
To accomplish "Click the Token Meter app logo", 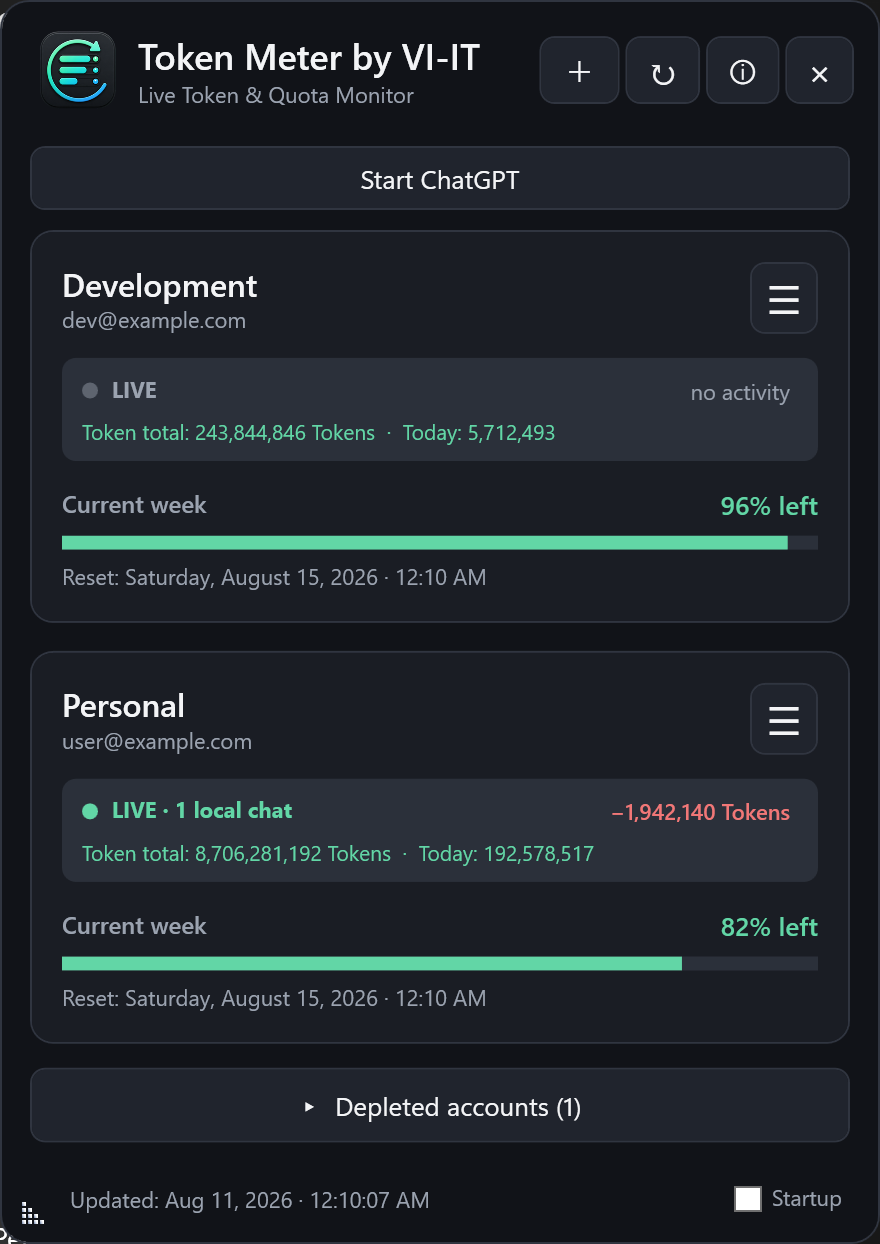I will coord(78,69).
